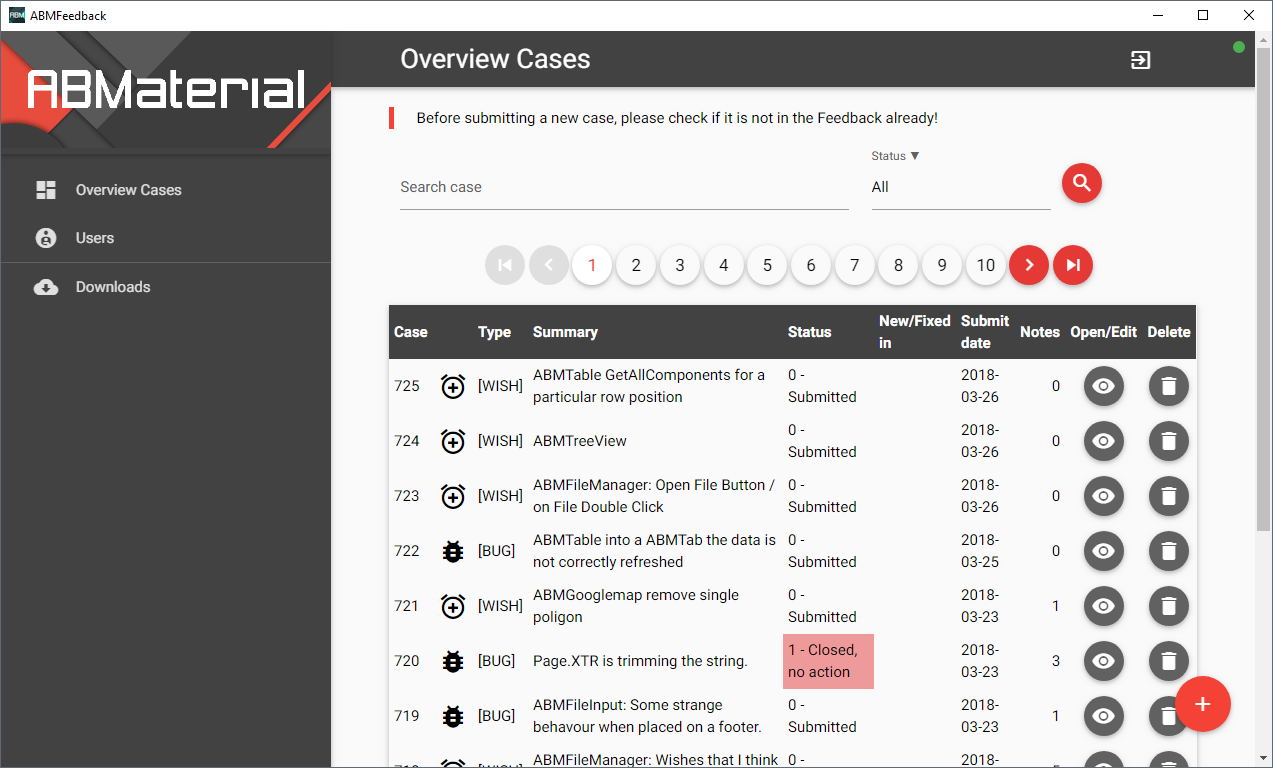The image size is (1273, 768).
Task: Click the disabled first-page button
Action: (505, 265)
